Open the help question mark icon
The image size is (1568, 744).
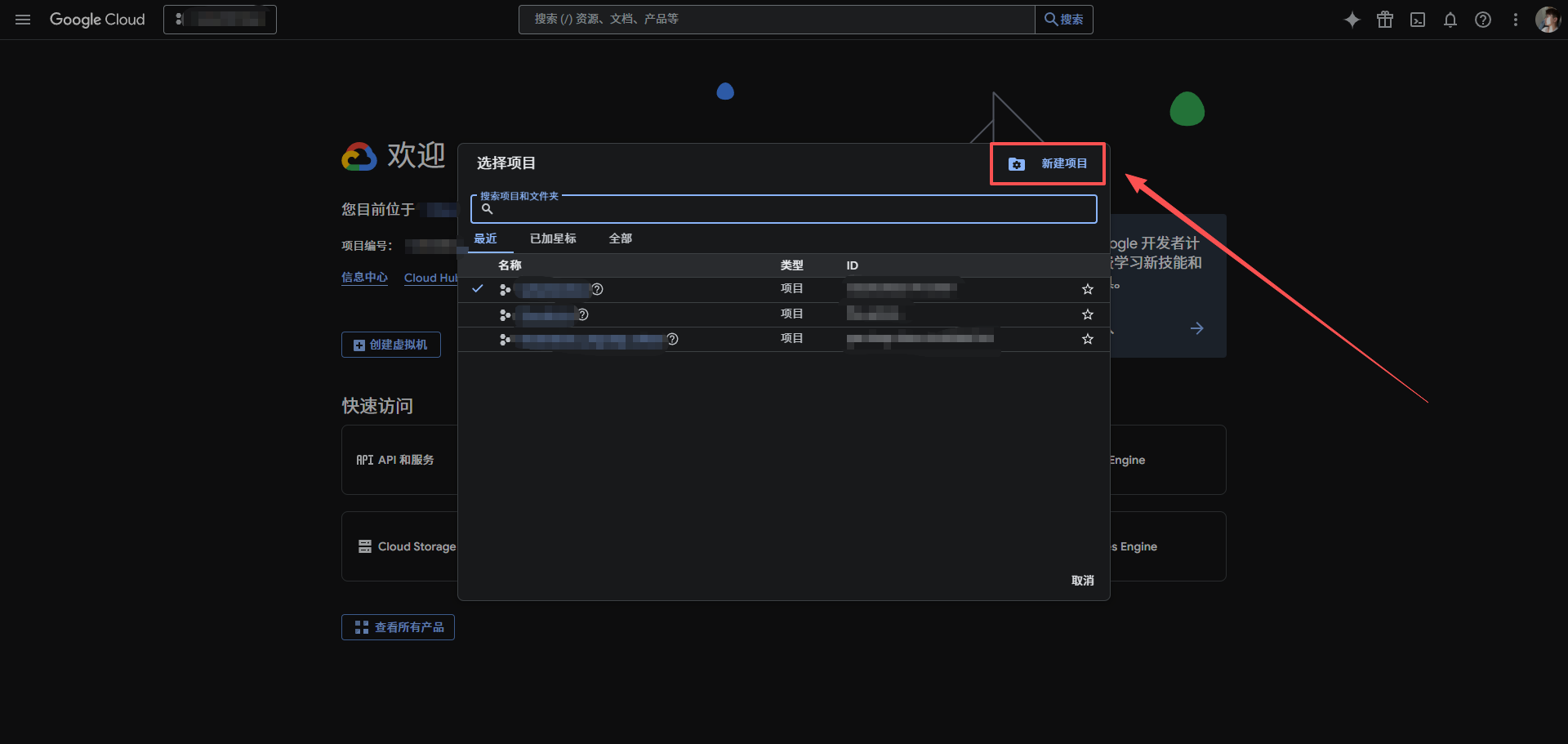coord(1483,20)
